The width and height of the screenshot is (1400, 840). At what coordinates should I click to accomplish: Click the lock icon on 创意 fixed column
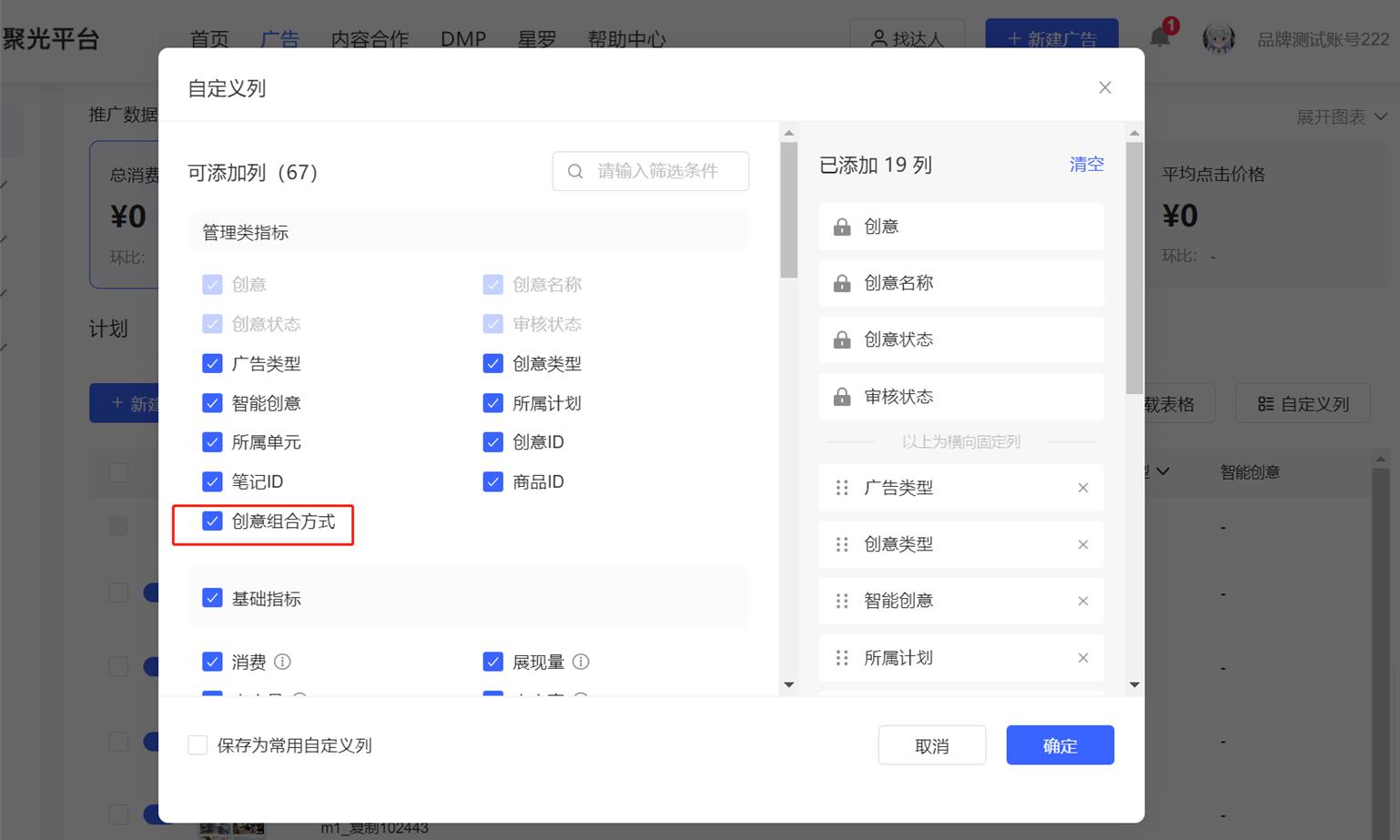click(841, 226)
